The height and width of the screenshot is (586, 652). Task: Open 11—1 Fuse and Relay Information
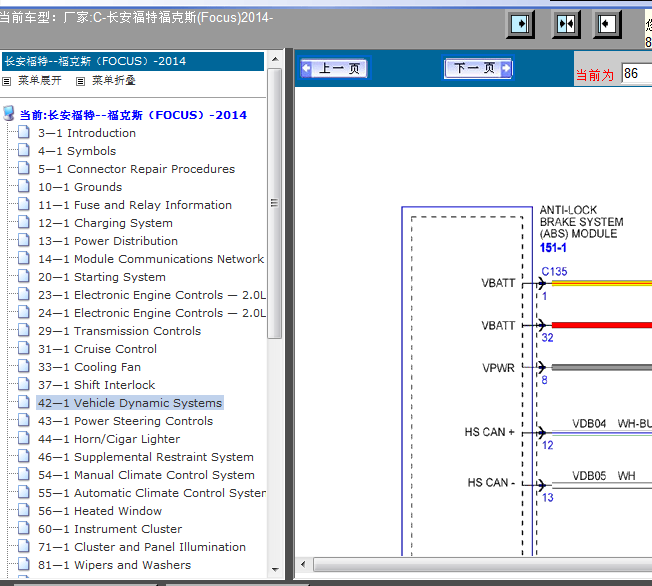[x=135, y=205]
